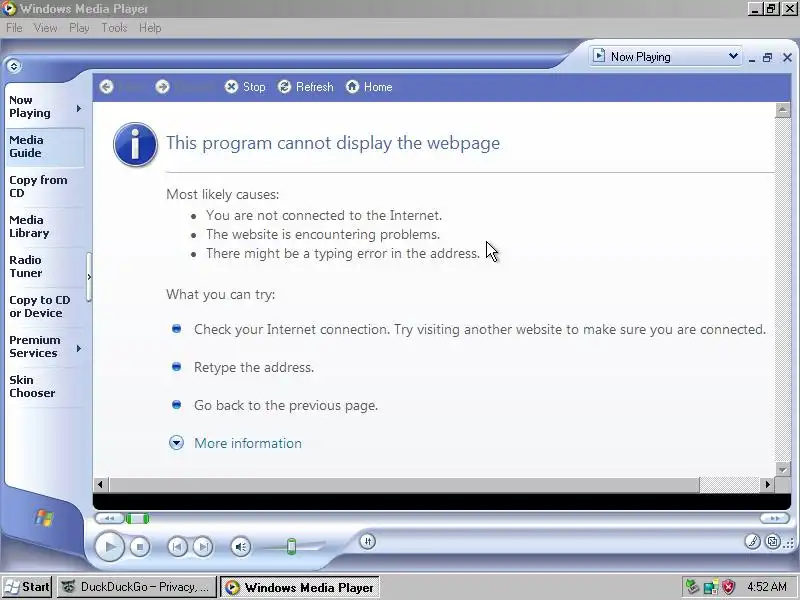Click the safely remove hardware tray icon

pos(692,587)
